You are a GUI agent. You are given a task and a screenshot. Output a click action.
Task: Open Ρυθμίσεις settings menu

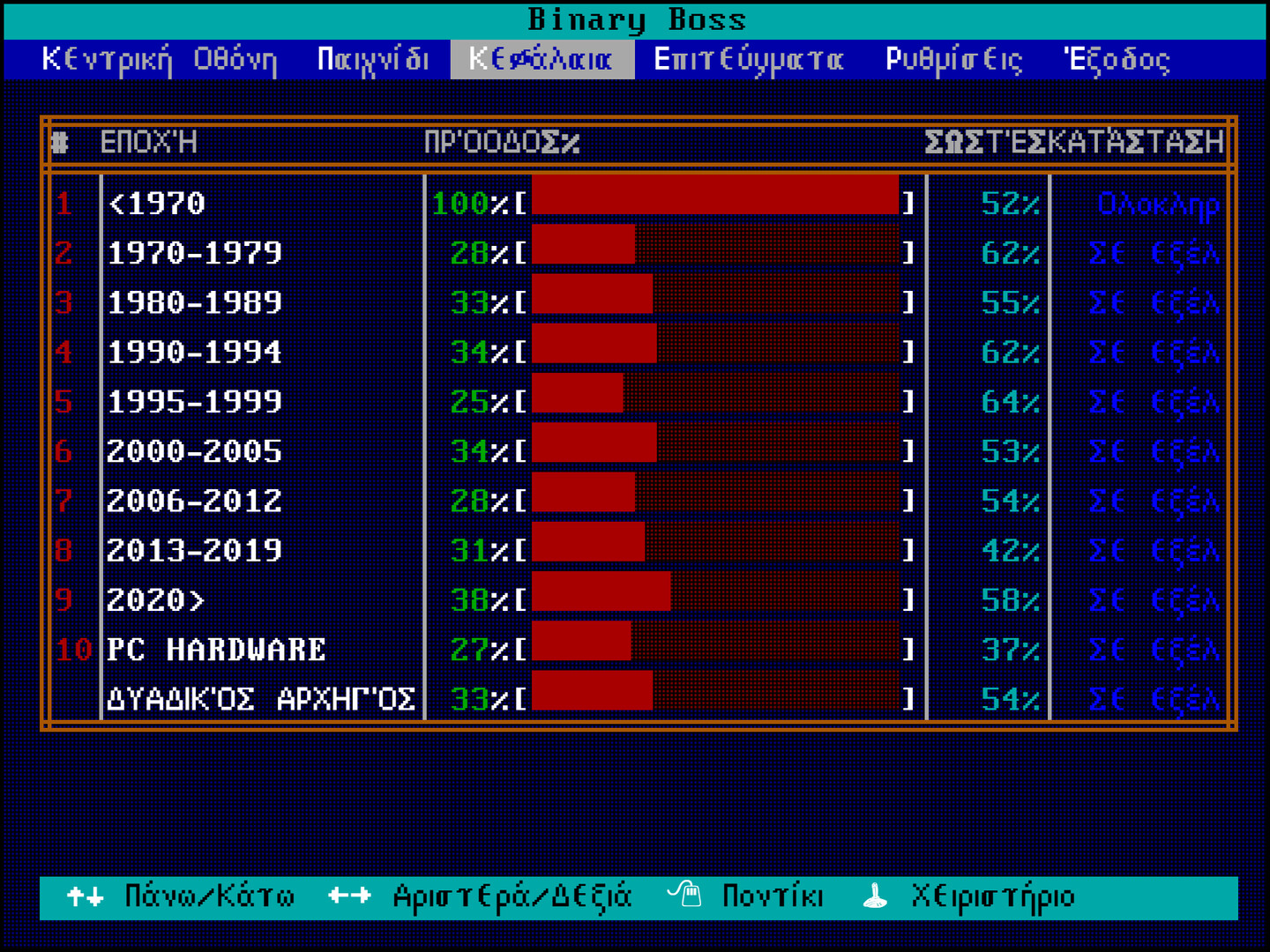953,60
